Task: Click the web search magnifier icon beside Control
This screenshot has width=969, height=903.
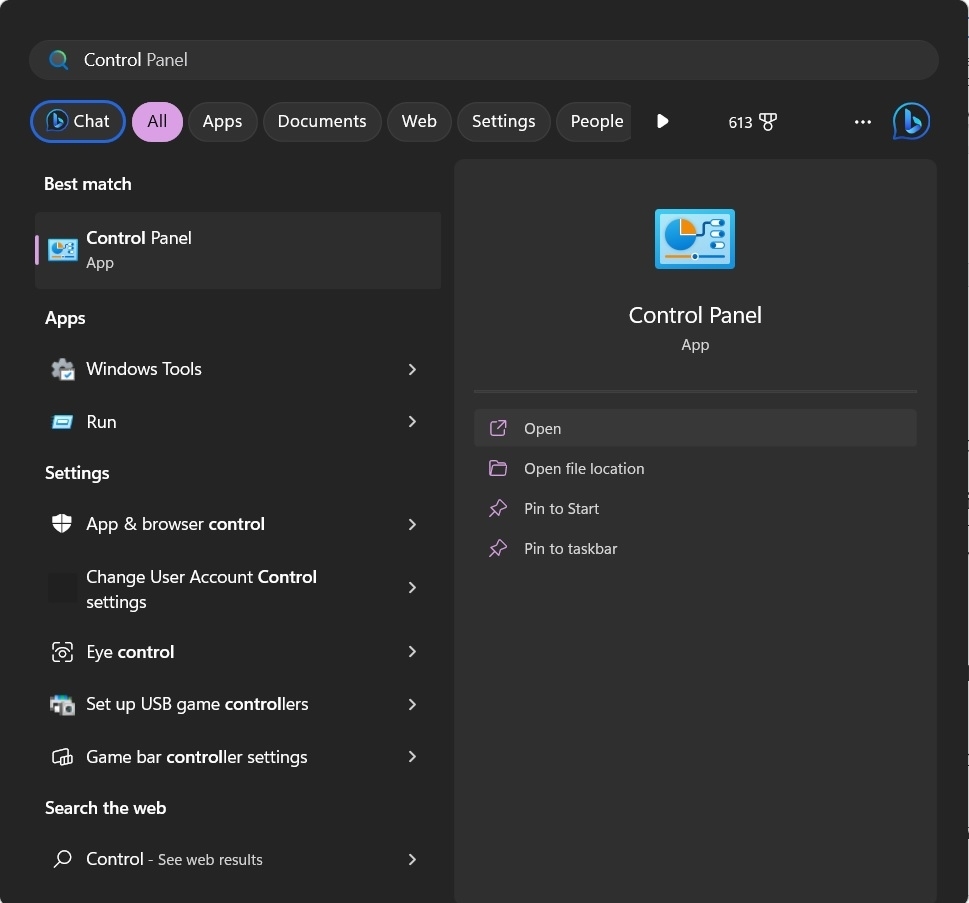Action: click(62, 859)
